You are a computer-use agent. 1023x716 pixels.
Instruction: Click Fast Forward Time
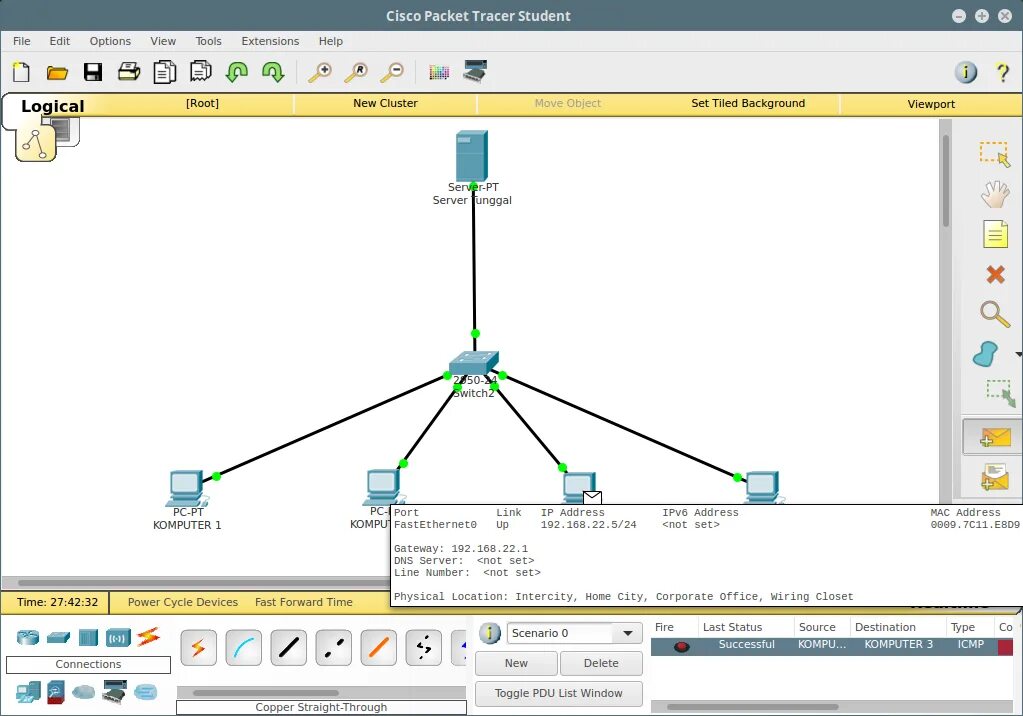click(x=303, y=602)
